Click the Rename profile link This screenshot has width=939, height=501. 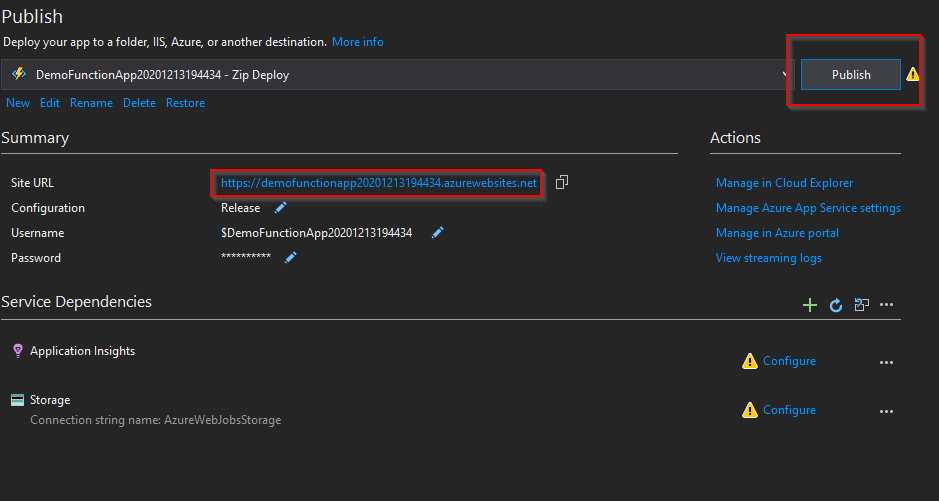click(x=91, y=103)
